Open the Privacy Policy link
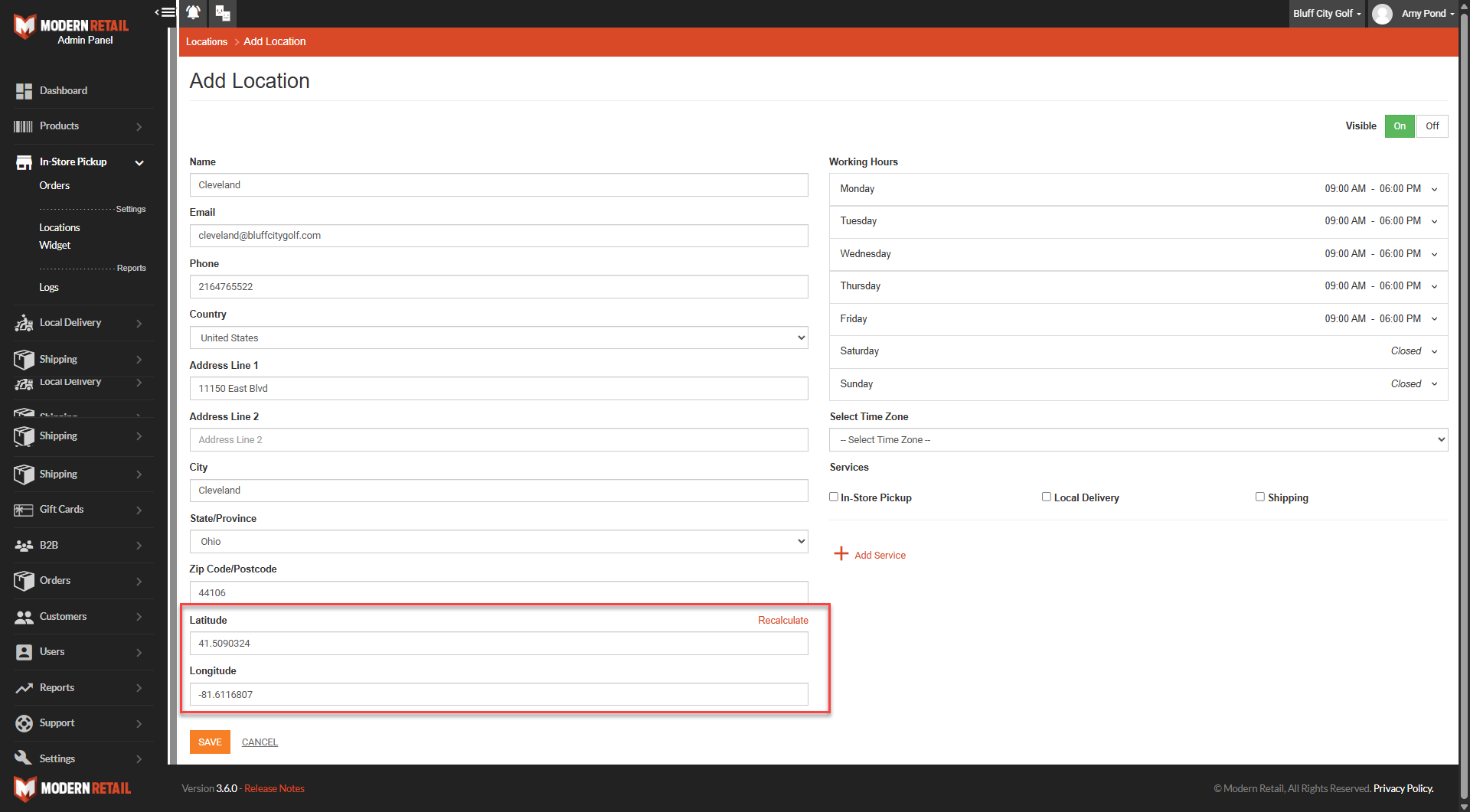The width and height of the screenshot is (1470, 812). [x=1403, y=788]
